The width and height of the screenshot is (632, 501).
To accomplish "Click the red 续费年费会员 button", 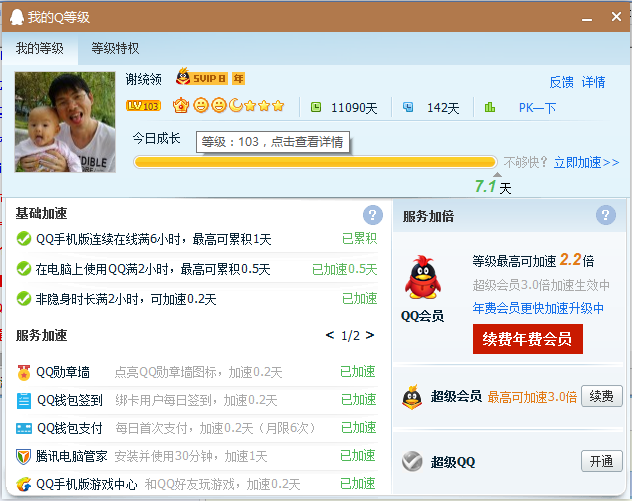I will pos(528,339).
